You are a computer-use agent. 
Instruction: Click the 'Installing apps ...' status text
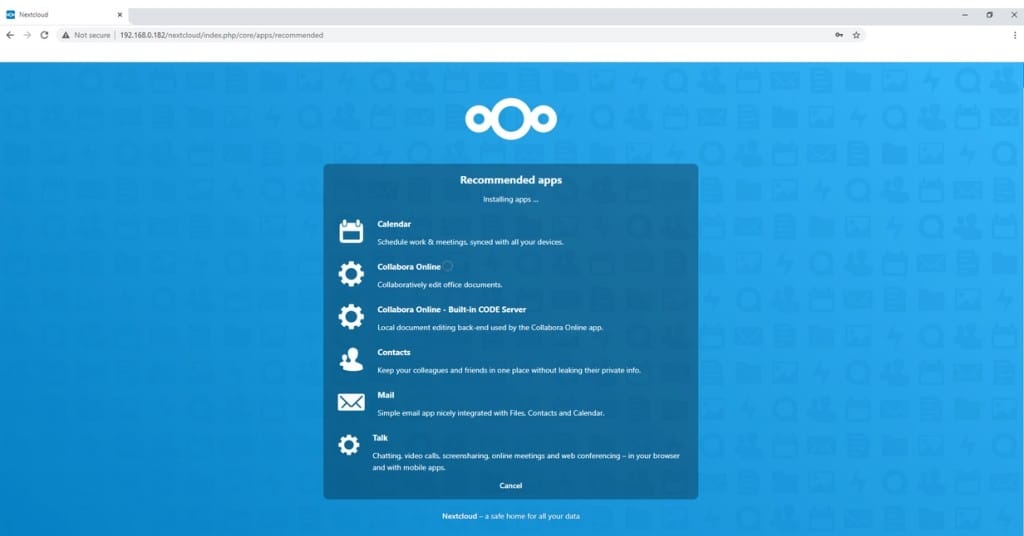coord(511,199)
